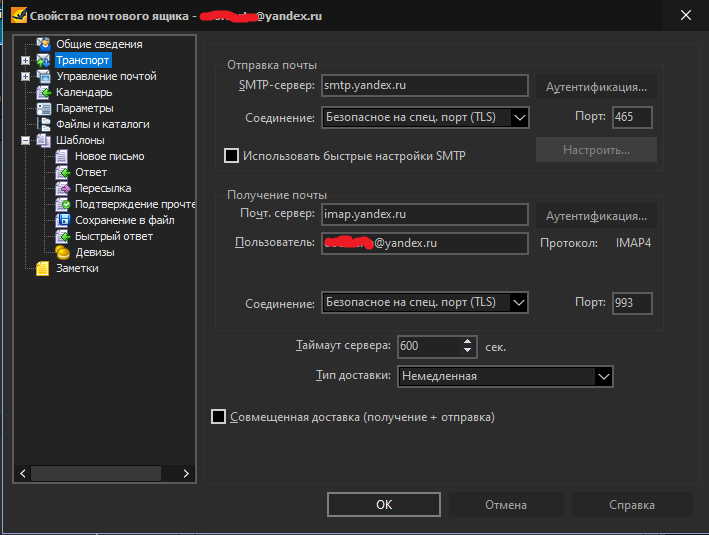This screenshot has height=535, width=709.
Task: Decrease server timeout with down arrow
Action: (x=468, y=351)
